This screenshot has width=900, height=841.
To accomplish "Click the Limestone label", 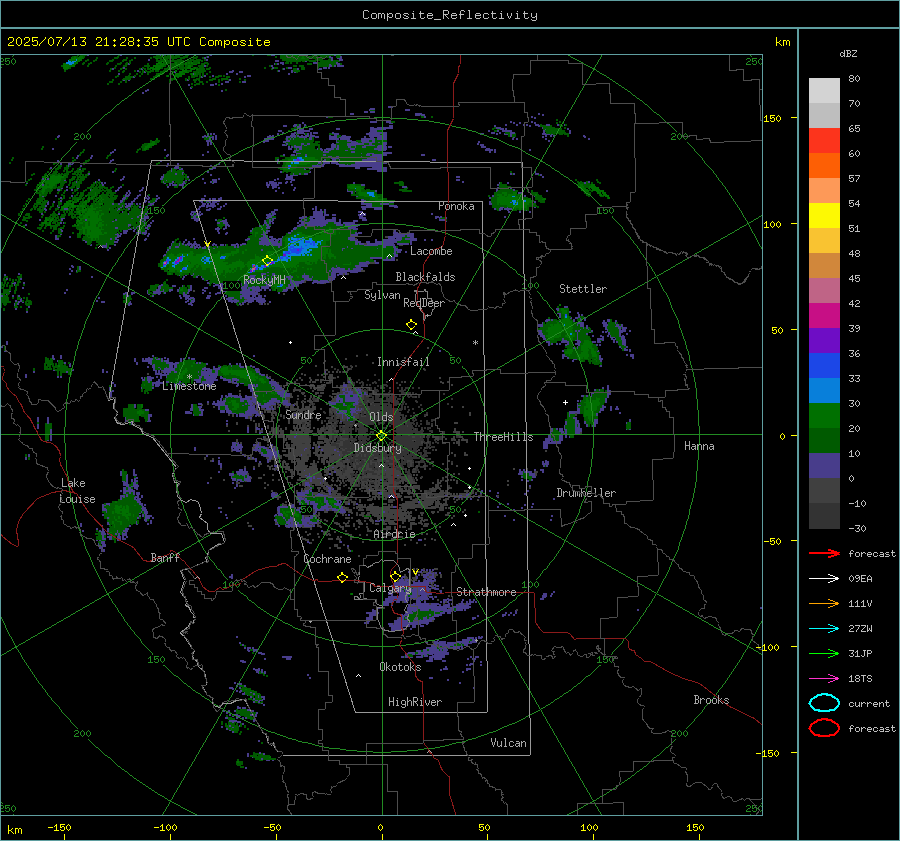I will point(189,386).
